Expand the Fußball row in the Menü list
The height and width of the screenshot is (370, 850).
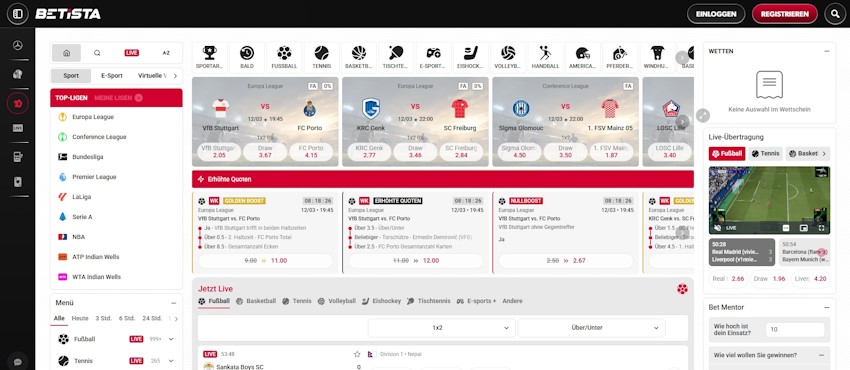[x=171, y=339]
